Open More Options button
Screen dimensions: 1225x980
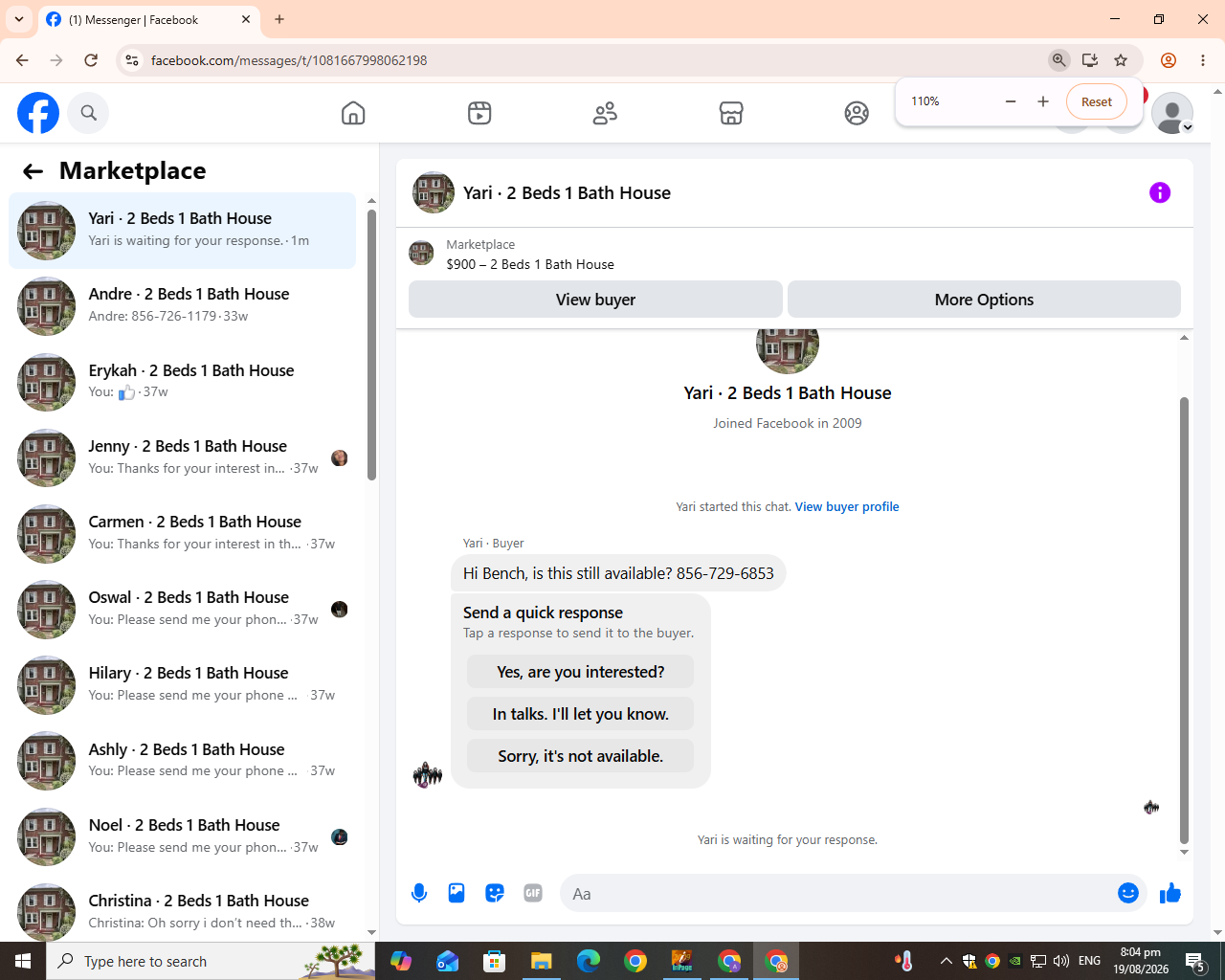(x=984, y=300)
